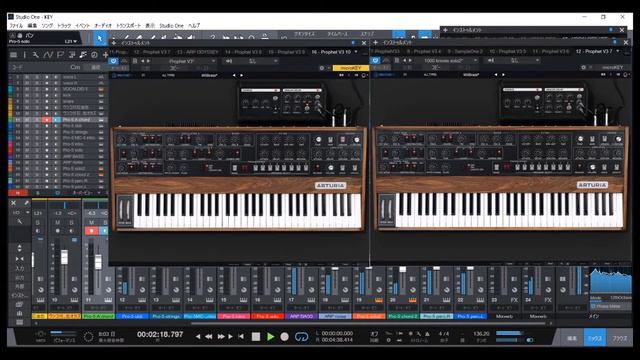Click the plus icon in right instrument window header
The height and width of the screenshot is (360, 640).
(x=375, y=42)
